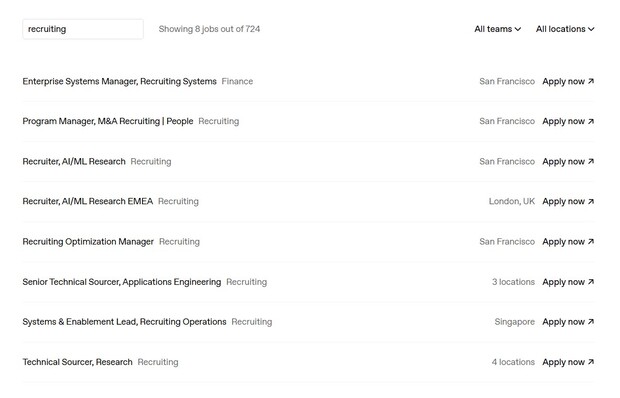Apply now for Technical Sourcer, Research
The height and width of the screenshot is (398, 620).
click(x=568, y=362)
